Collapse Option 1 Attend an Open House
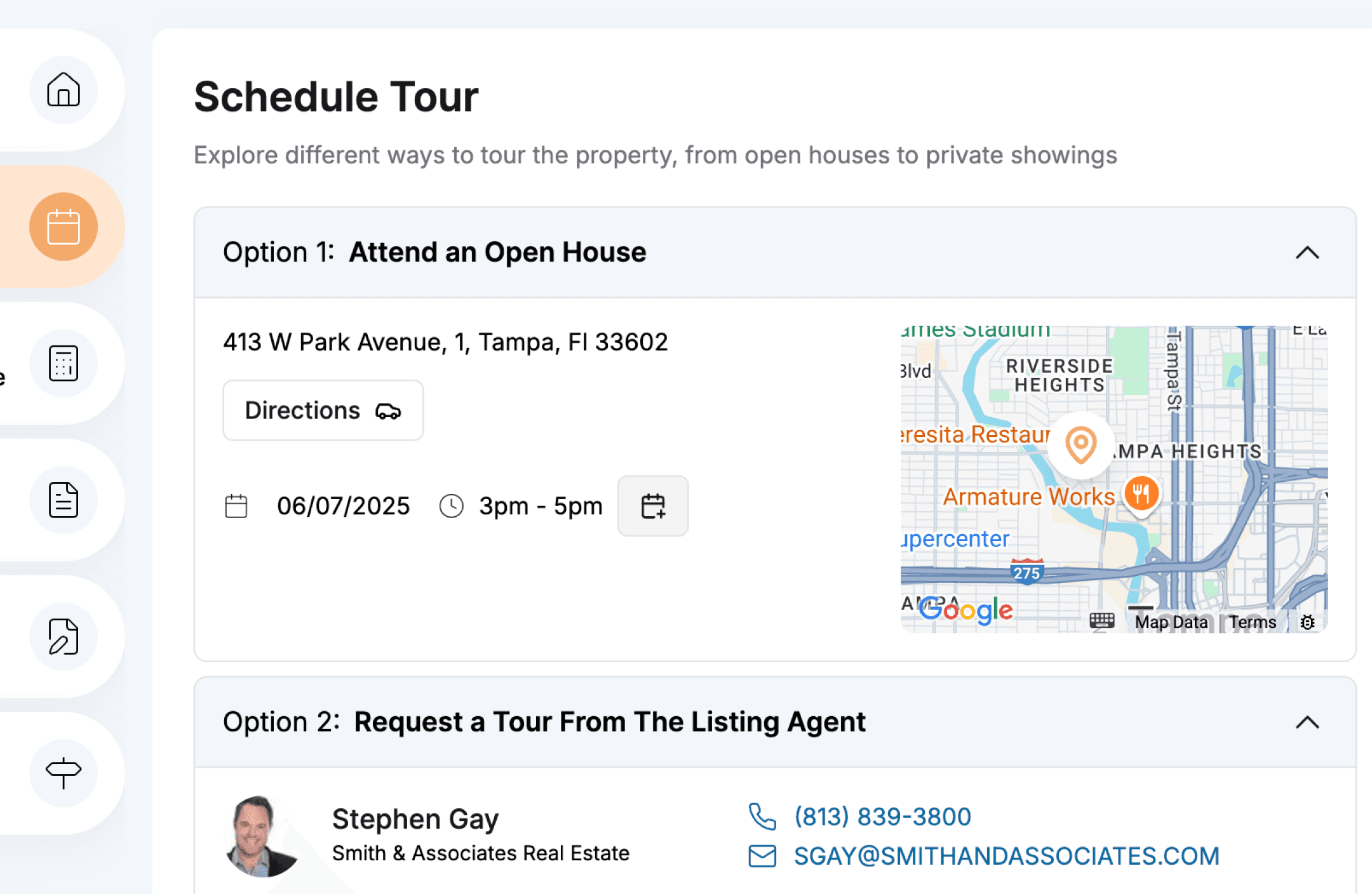Viewport: 1372px width, 894px height. click(1307, 253)
